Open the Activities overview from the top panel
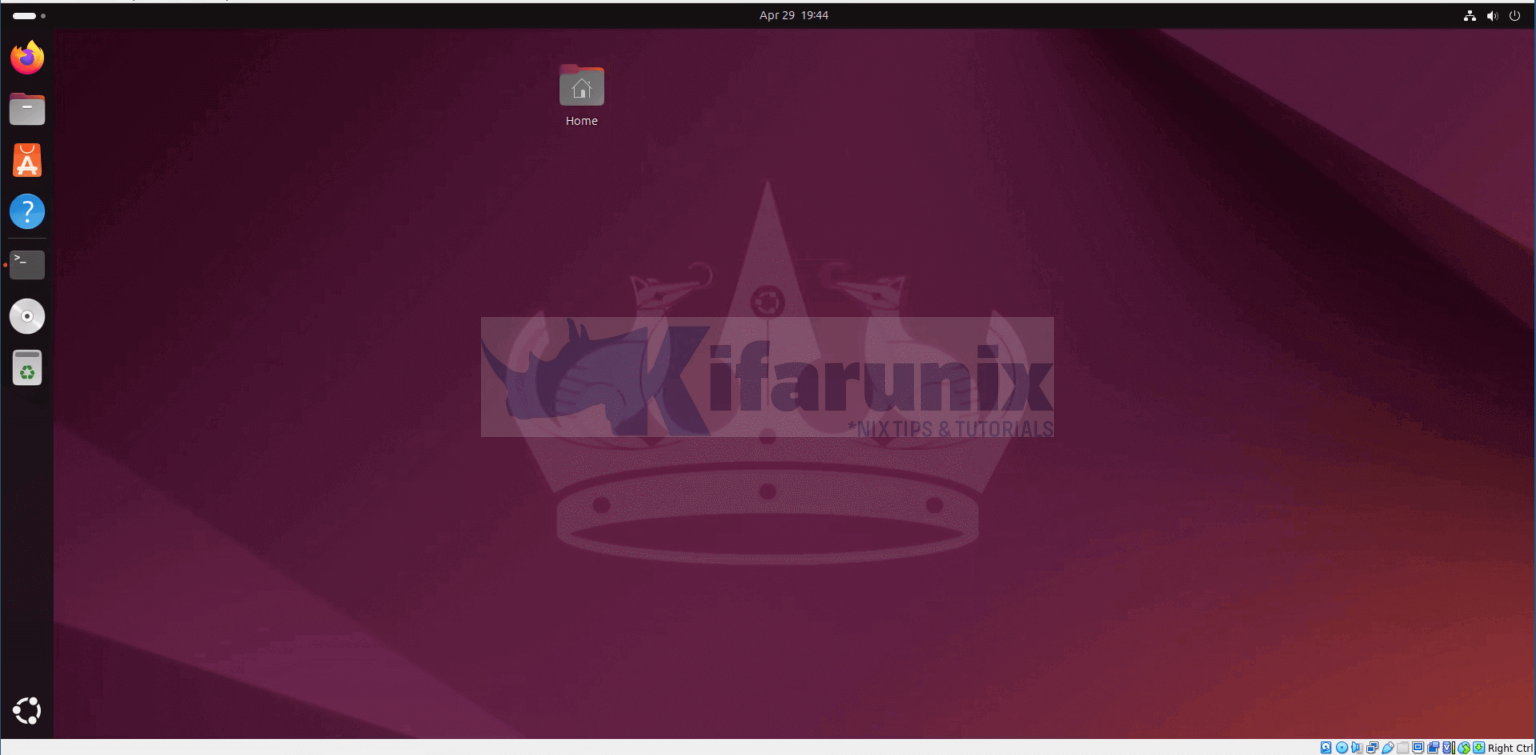Screen dimensions: 1536x755 (23, 15)
